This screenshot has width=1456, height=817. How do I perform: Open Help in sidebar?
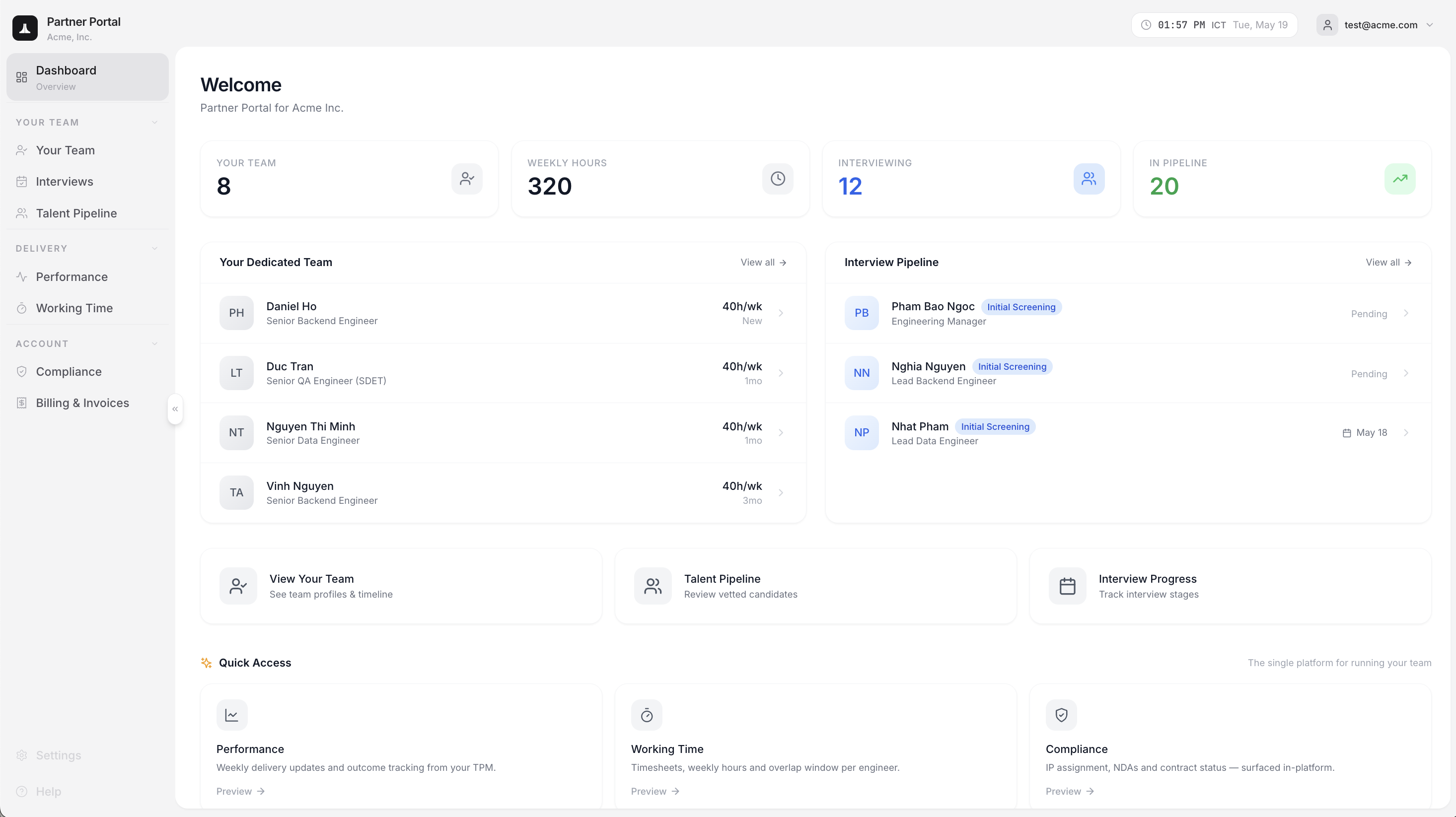(x=87, y=792)
